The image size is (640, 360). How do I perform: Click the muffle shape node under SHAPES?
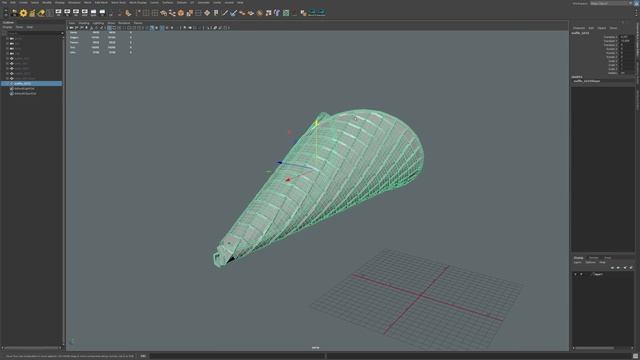coord(587,81)
